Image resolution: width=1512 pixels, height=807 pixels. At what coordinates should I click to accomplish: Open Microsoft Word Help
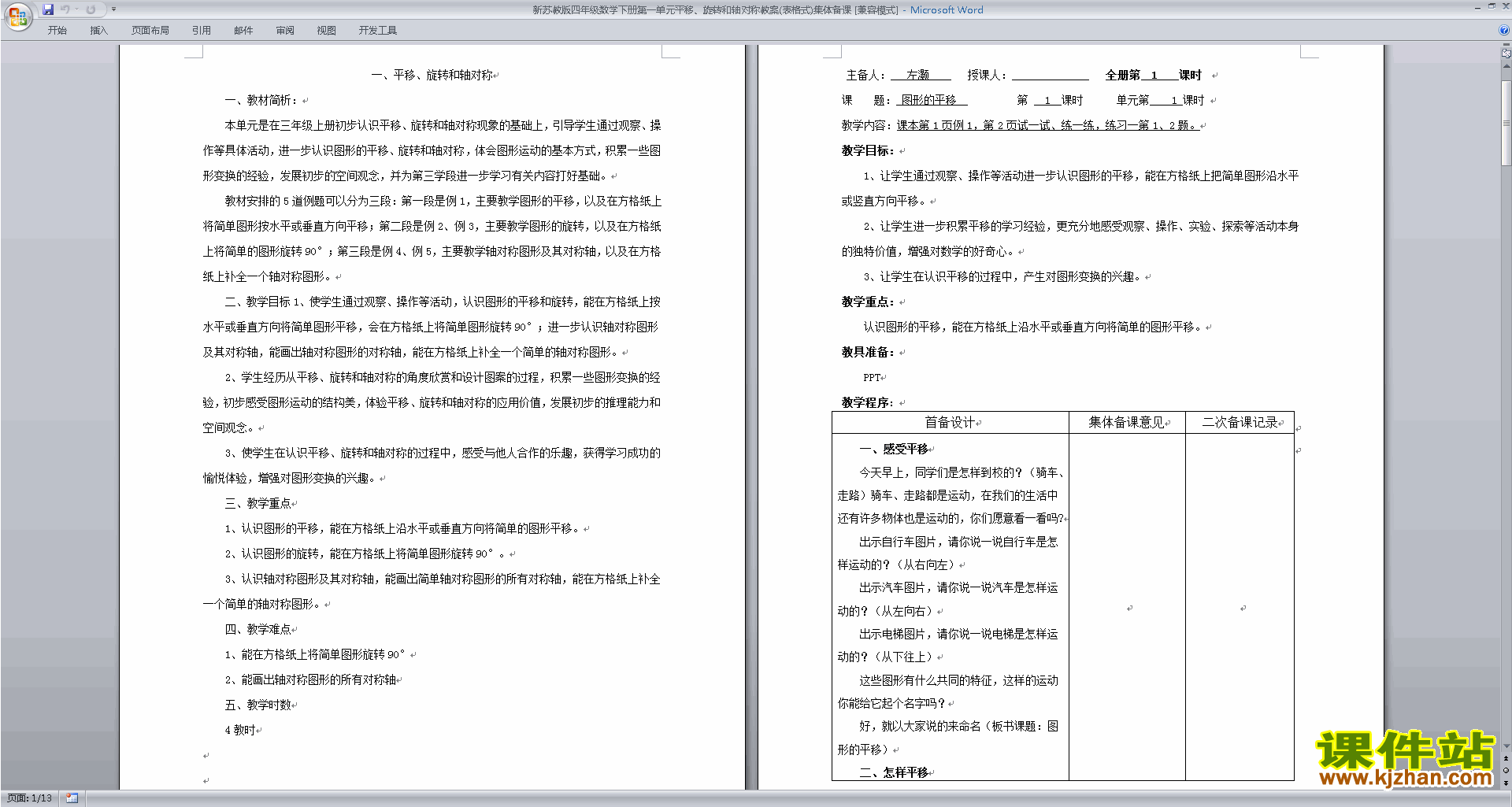click(x=1504, y=31)
